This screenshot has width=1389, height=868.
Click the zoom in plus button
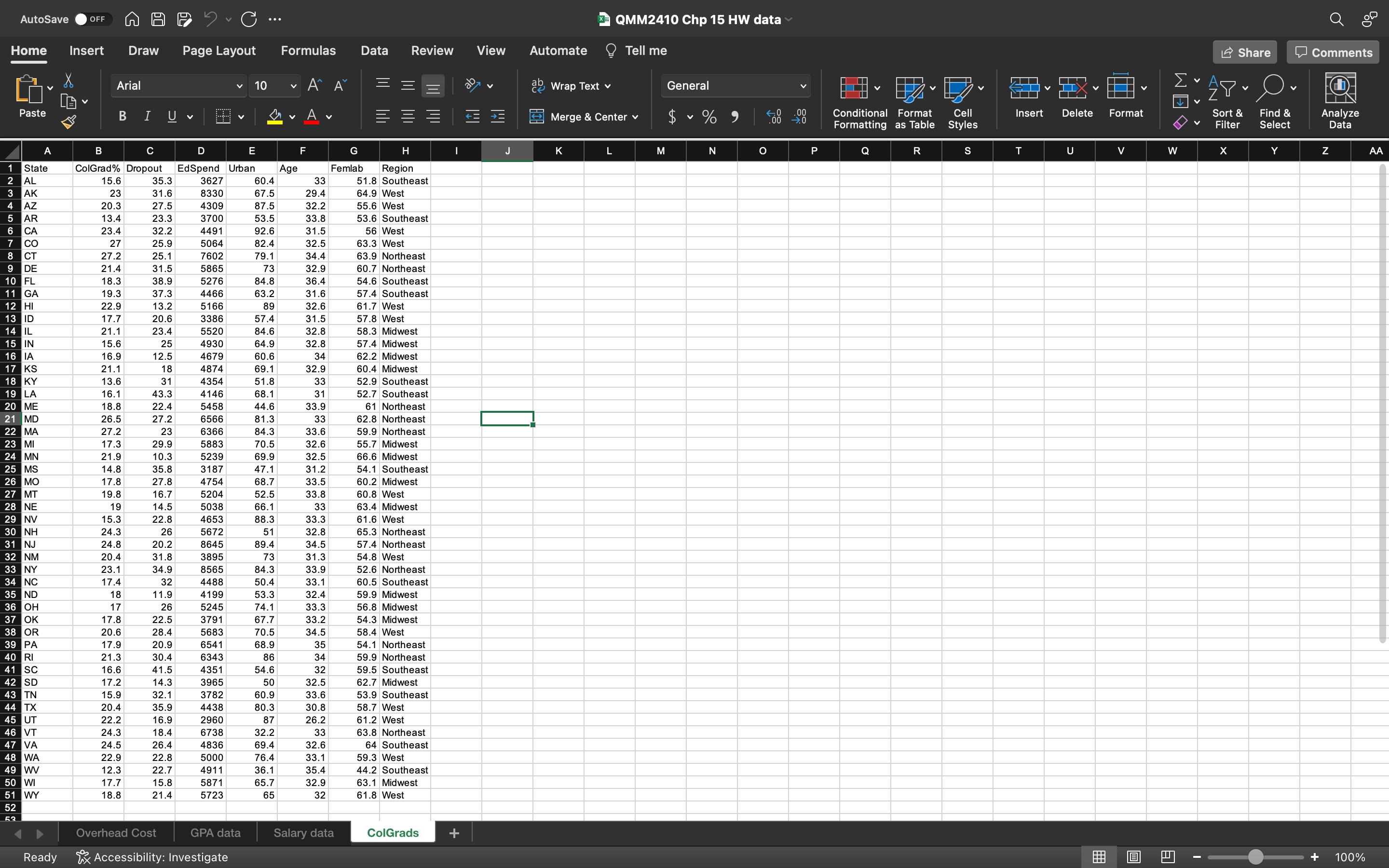click(1315, 857)
